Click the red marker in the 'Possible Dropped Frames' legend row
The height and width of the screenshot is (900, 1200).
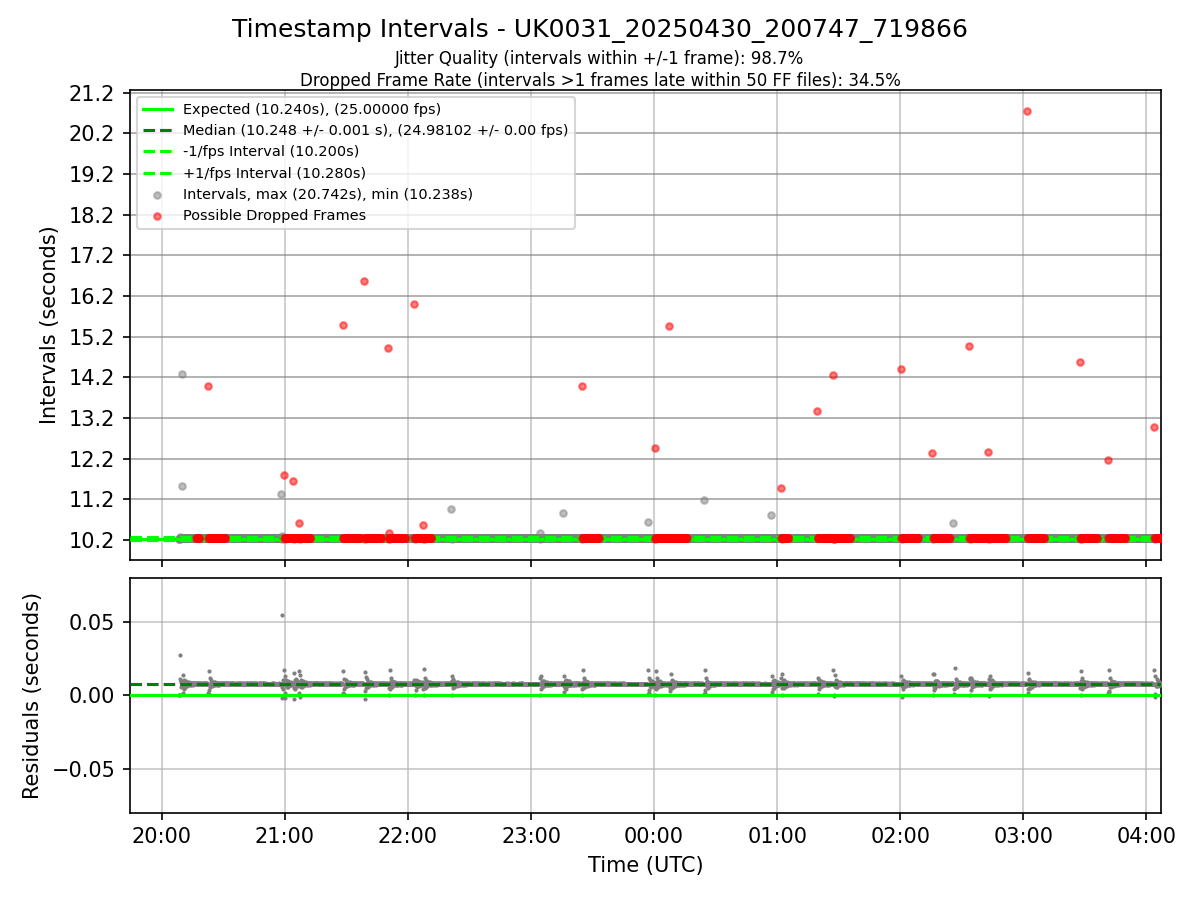coord(157,216)
